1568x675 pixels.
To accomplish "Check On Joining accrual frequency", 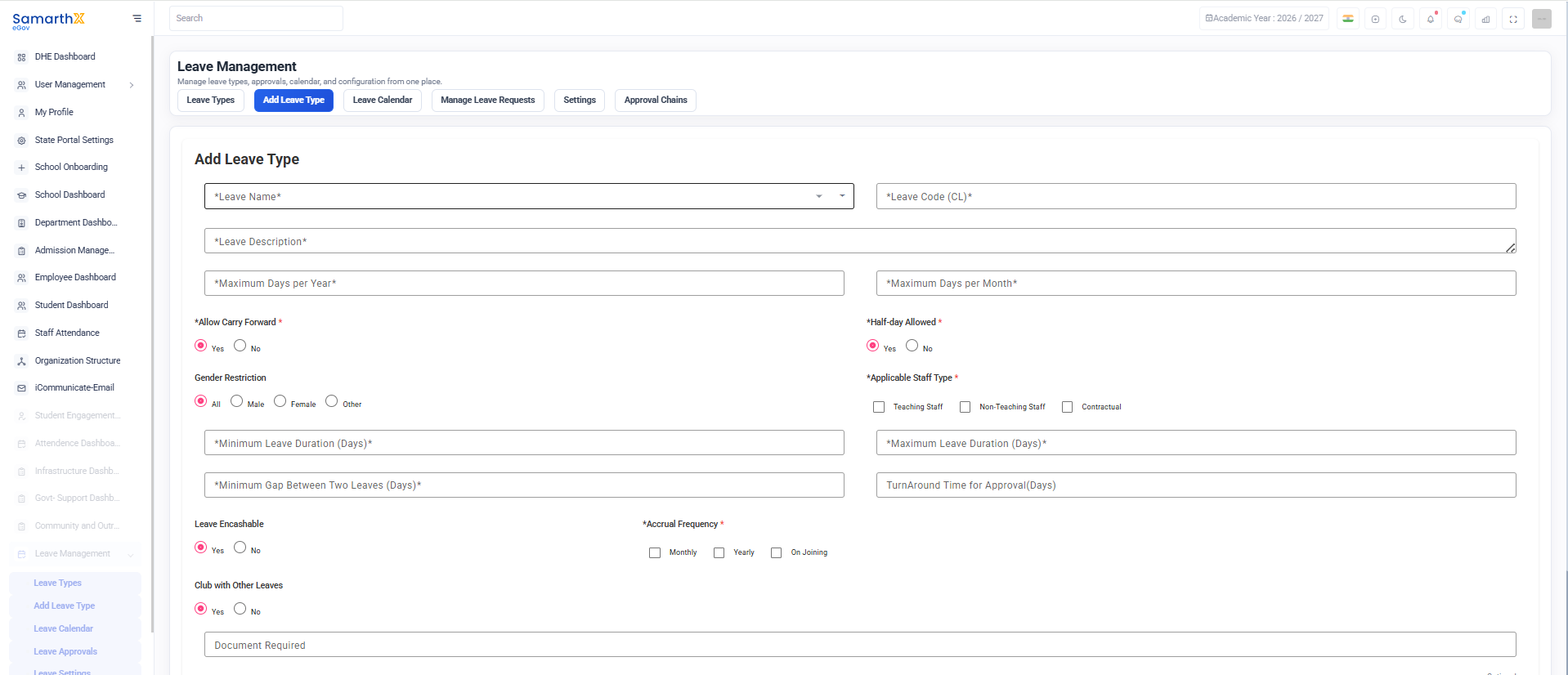I will (776, 553).
